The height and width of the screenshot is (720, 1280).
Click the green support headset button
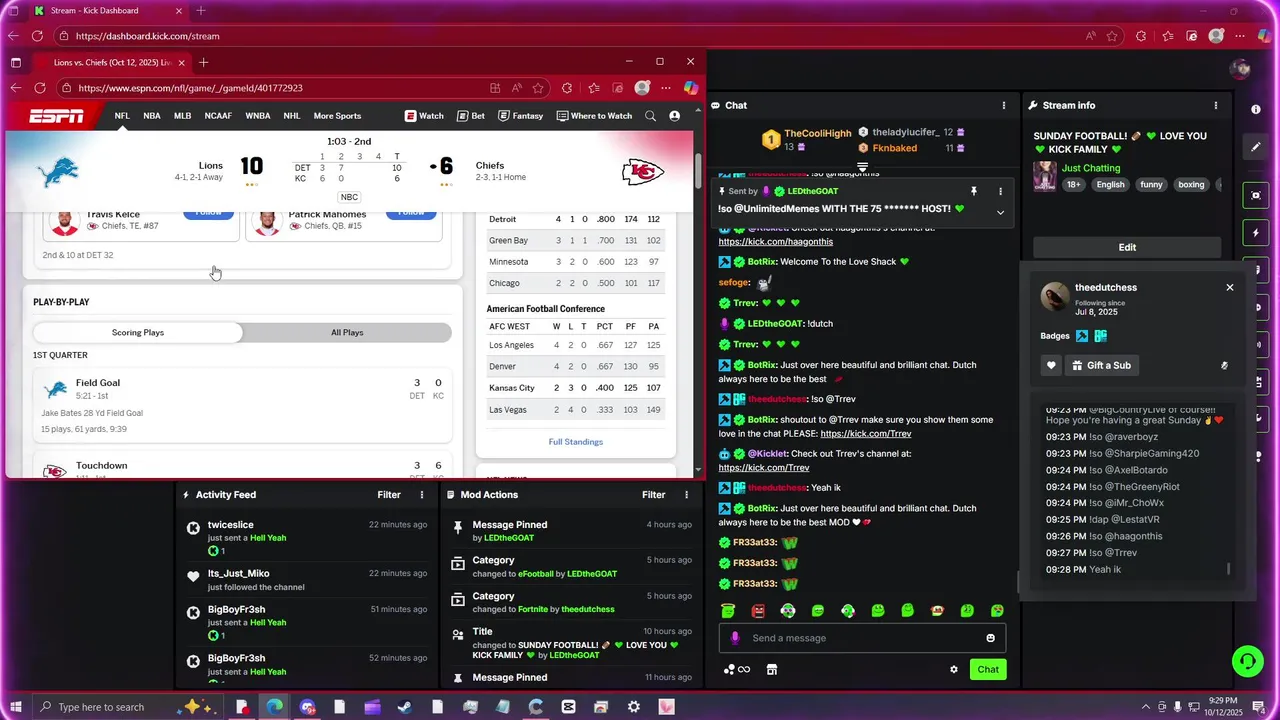[x=1247, y=661]
